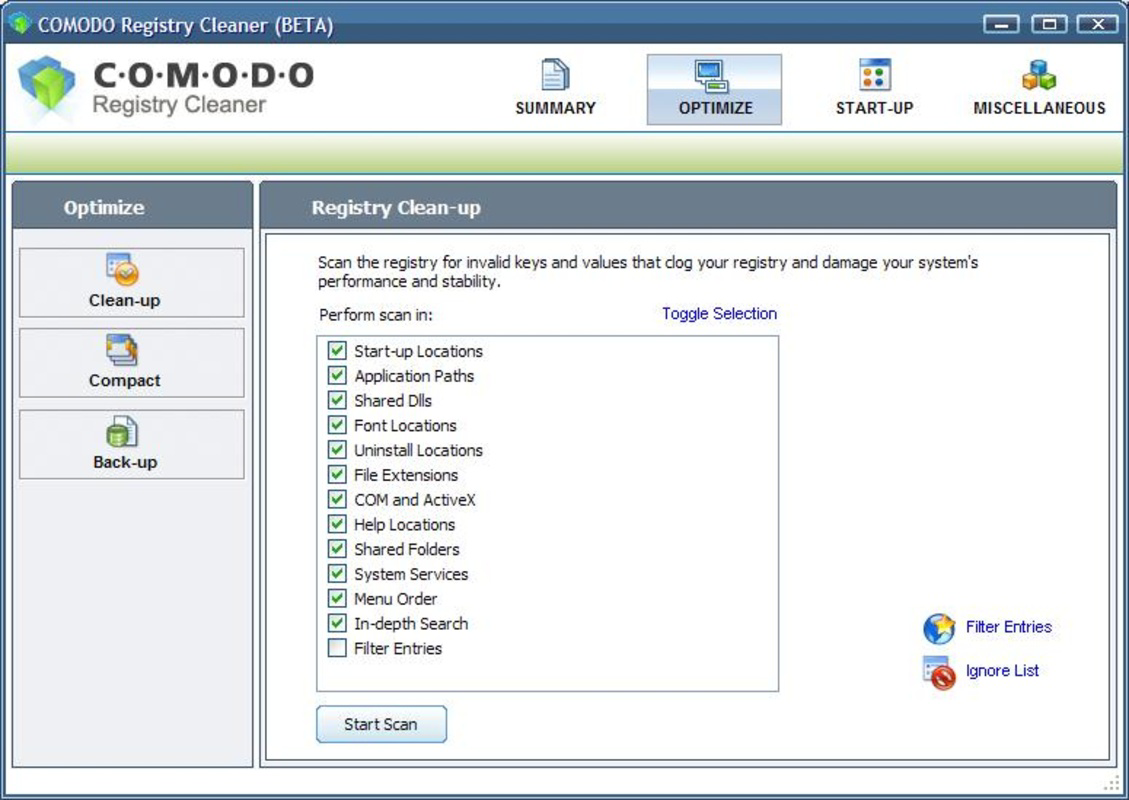
Task: Click the Toggle Selection link
Action: click(x=719, y=314)
